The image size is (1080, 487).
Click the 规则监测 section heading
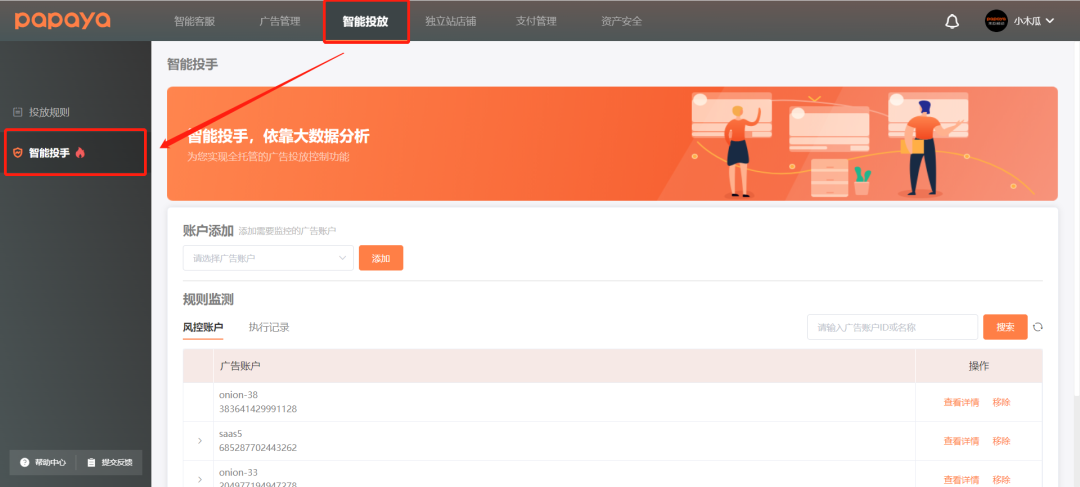click(x=208, y=300)
